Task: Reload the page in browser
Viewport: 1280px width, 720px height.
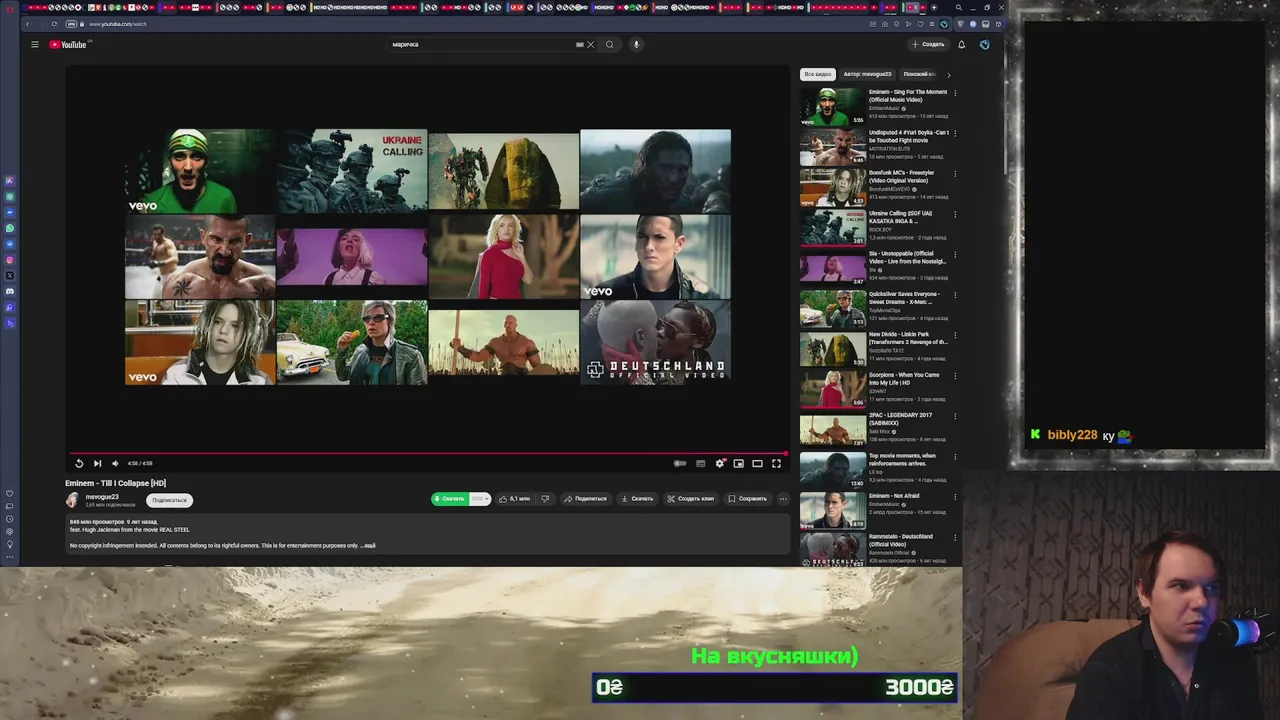Action: (55, 24)
